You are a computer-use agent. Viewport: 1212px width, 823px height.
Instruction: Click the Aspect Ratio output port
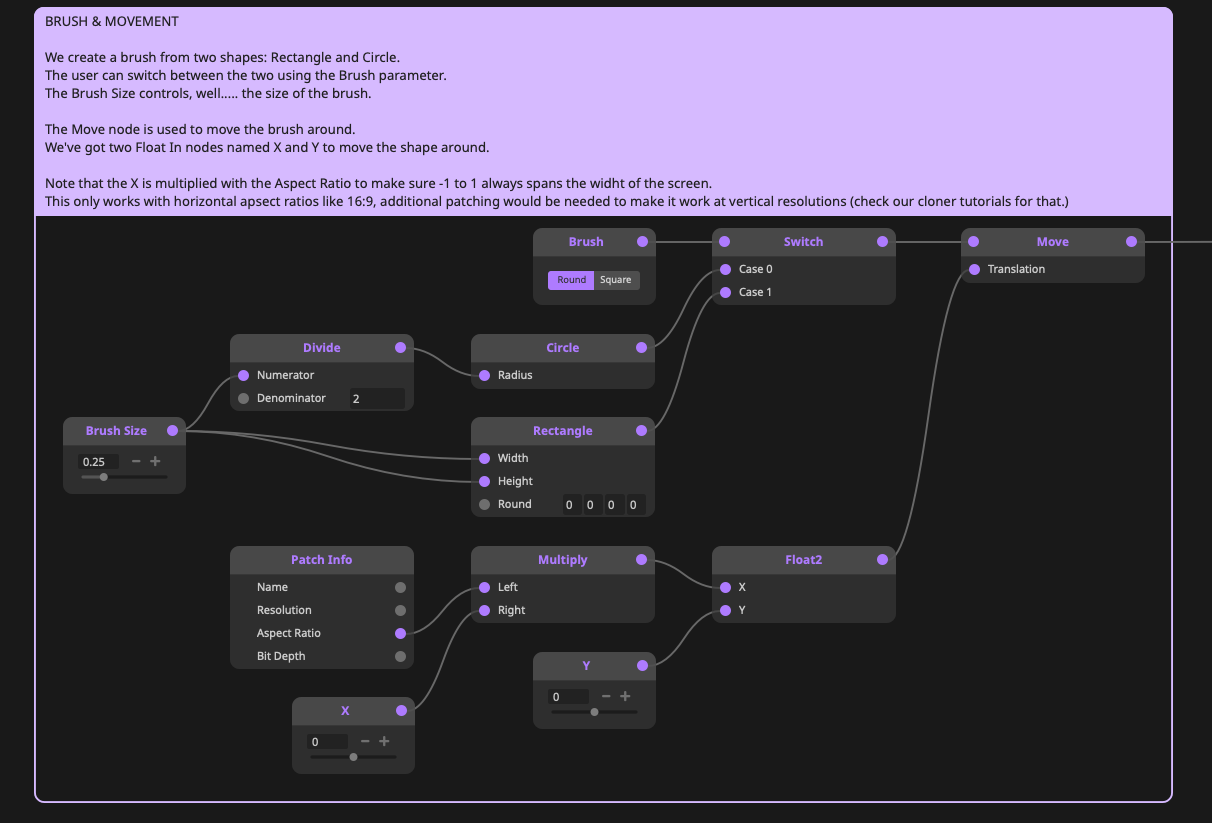401,633
